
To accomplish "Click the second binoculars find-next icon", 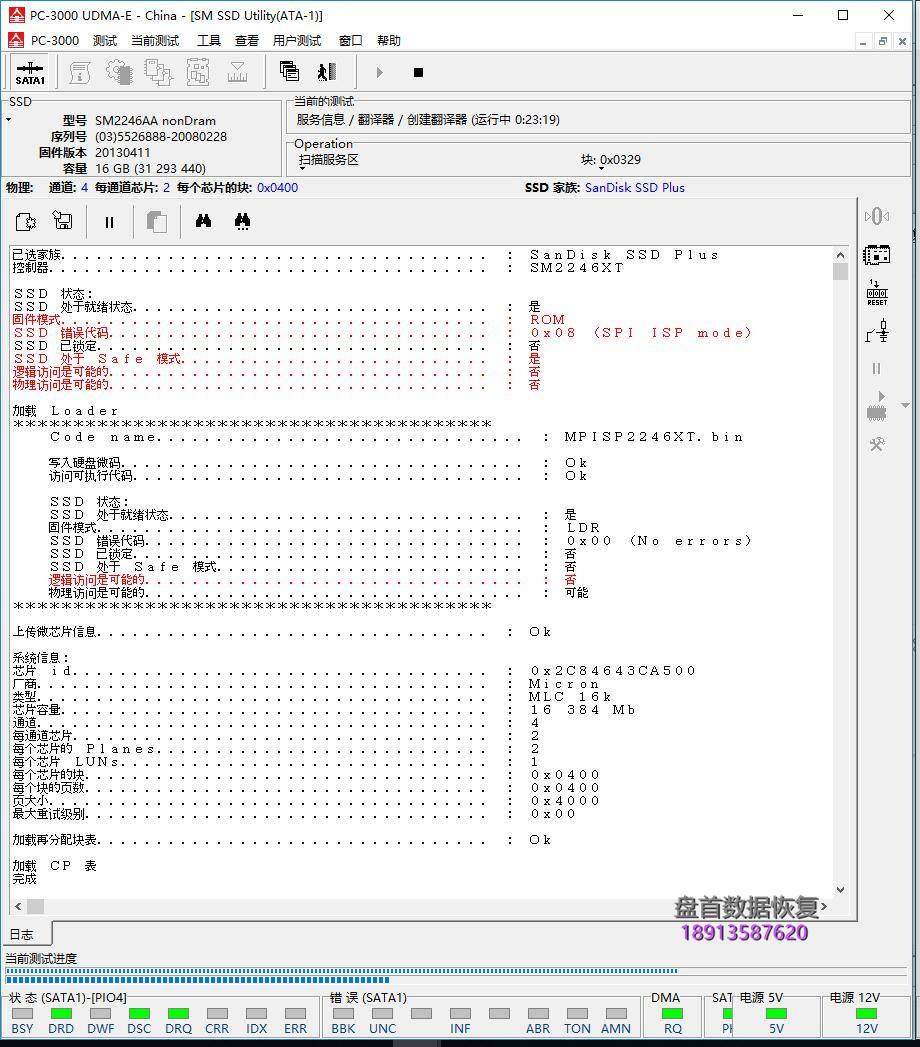I will pos(242,222).
